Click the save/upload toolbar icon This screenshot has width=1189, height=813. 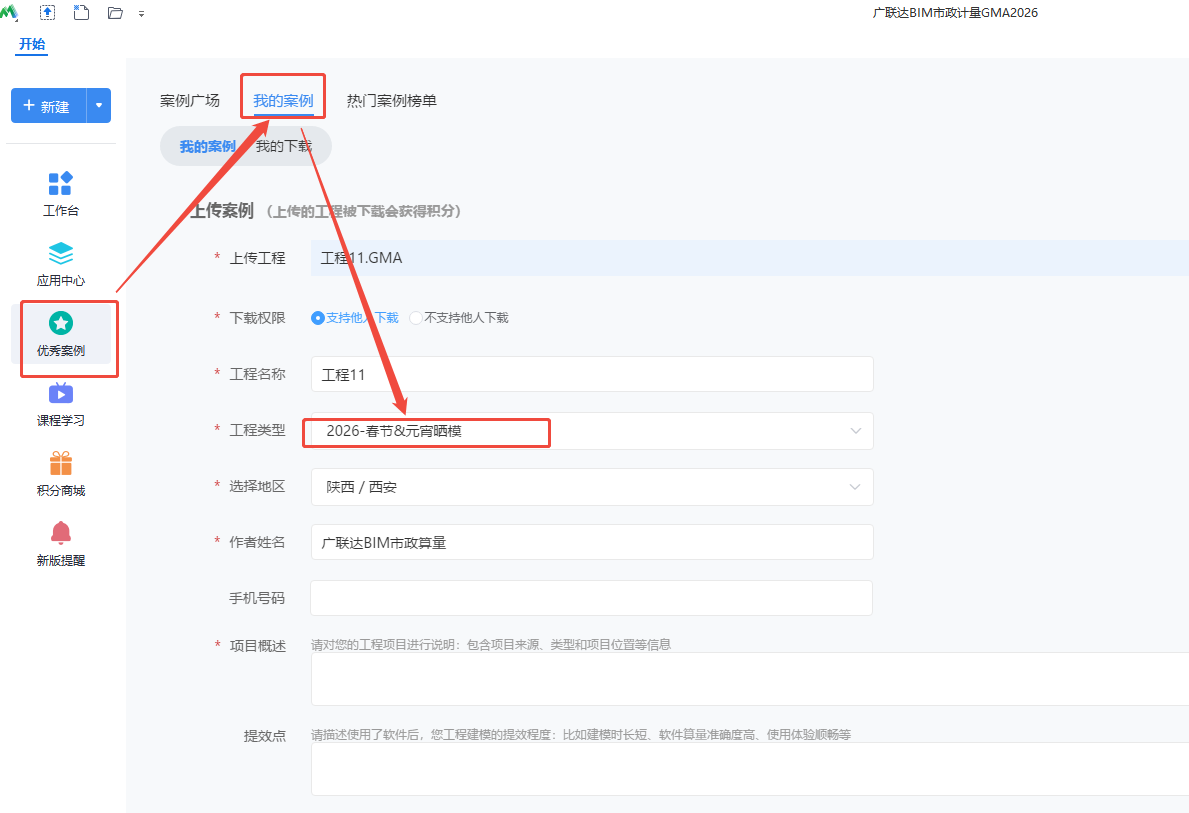click(46, 13)
